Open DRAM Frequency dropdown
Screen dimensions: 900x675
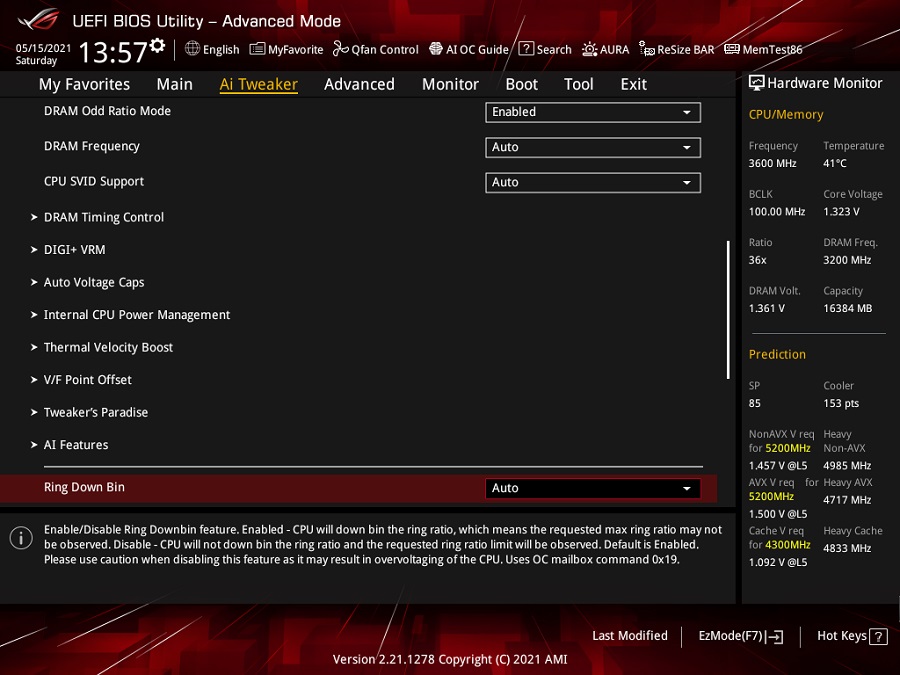593,148
